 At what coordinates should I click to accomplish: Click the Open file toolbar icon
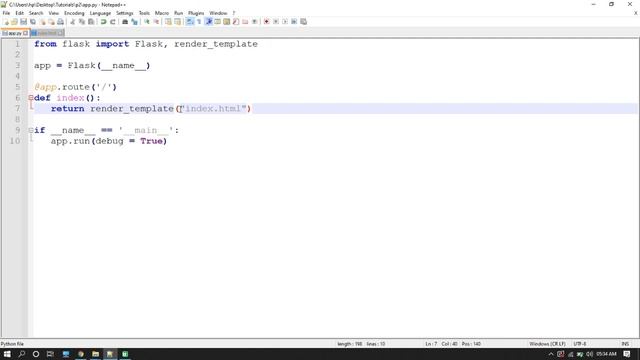[14, 22]
